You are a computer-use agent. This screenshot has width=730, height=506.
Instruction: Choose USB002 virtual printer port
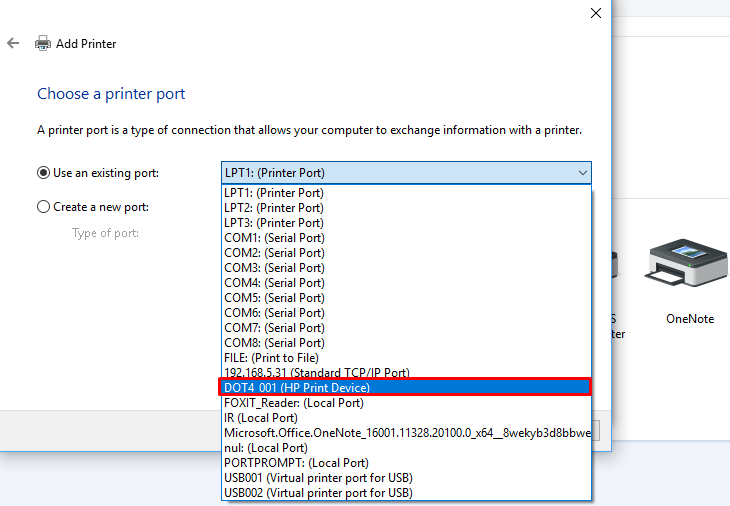pos(318,493)
